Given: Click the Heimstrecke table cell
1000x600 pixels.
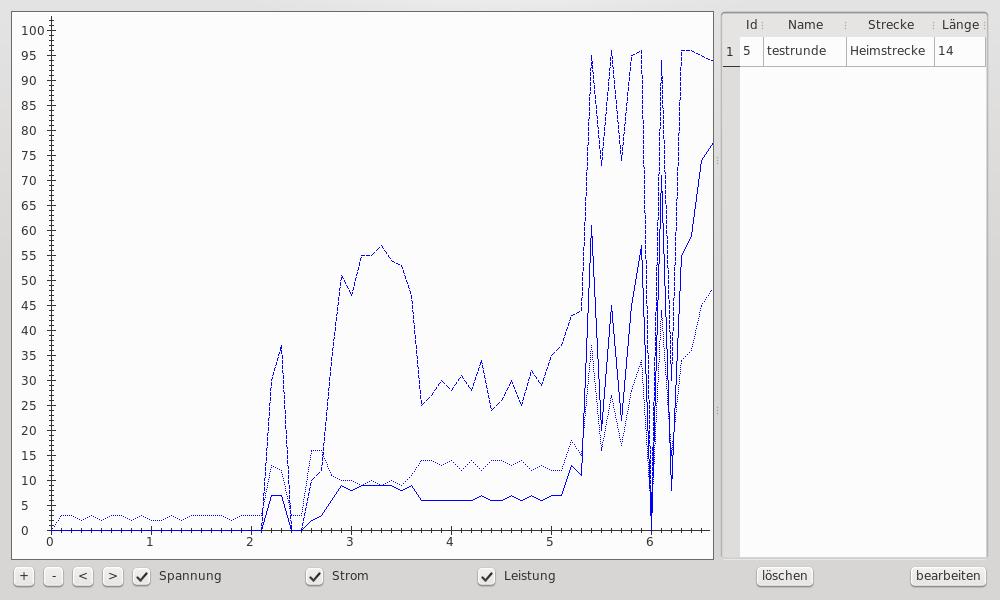Looking at the screenshot, I should [x=889, y=51].
